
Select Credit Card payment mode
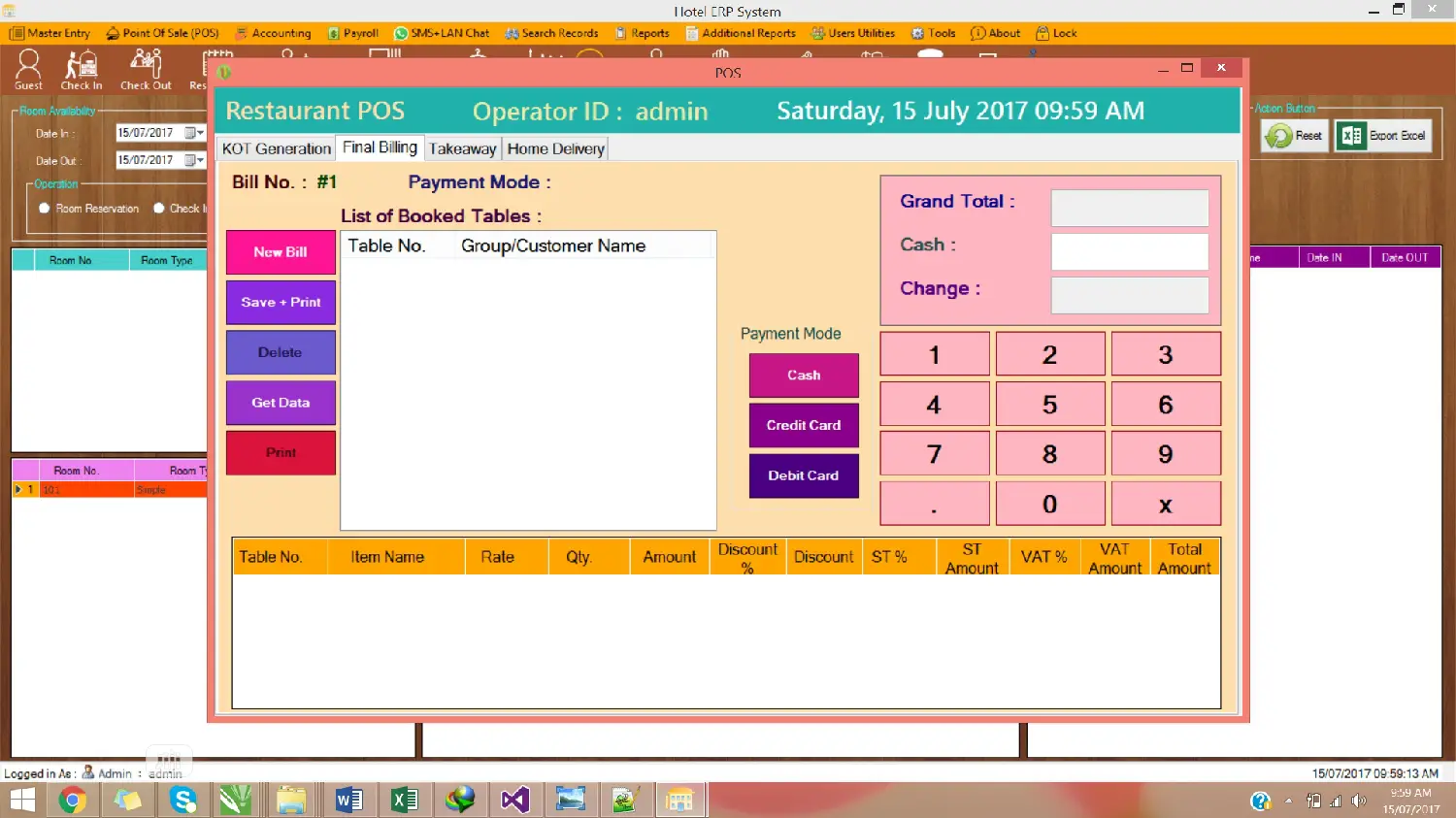[804, 426]
